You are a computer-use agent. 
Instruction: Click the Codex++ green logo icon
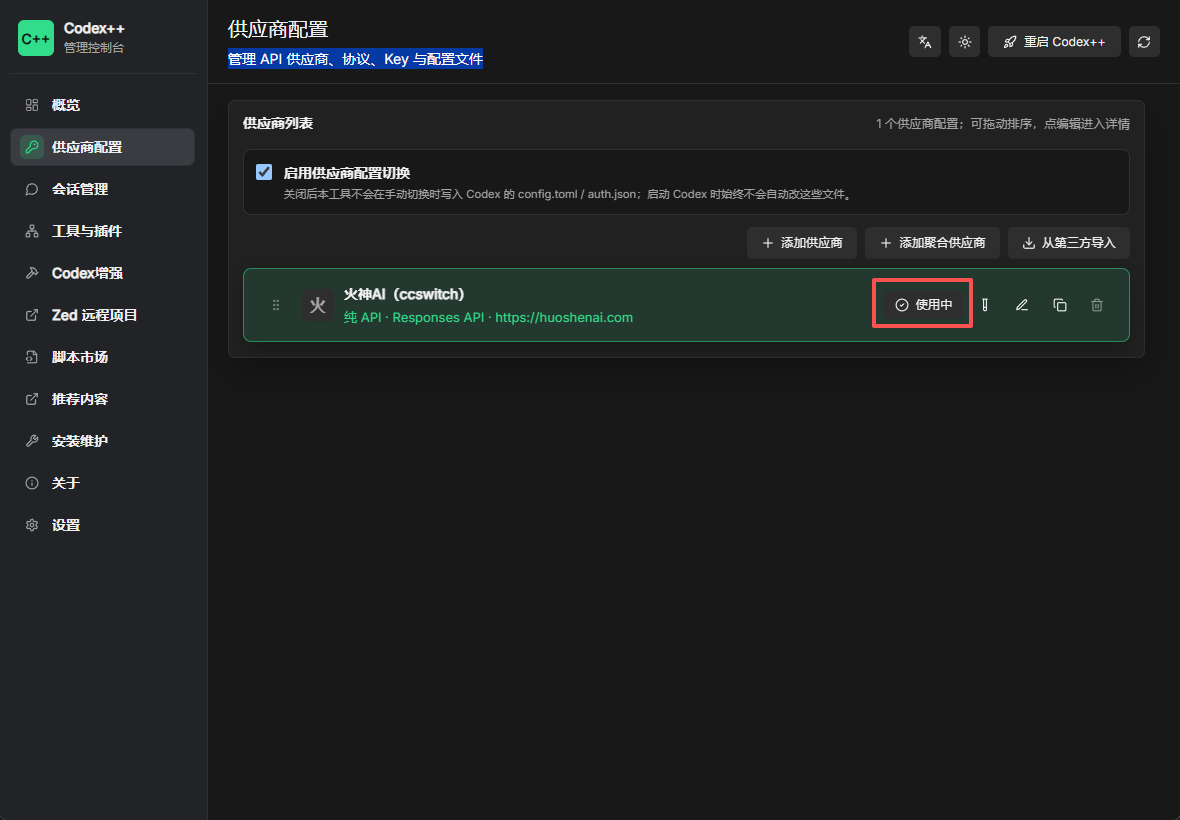click(x=36, y=38)
